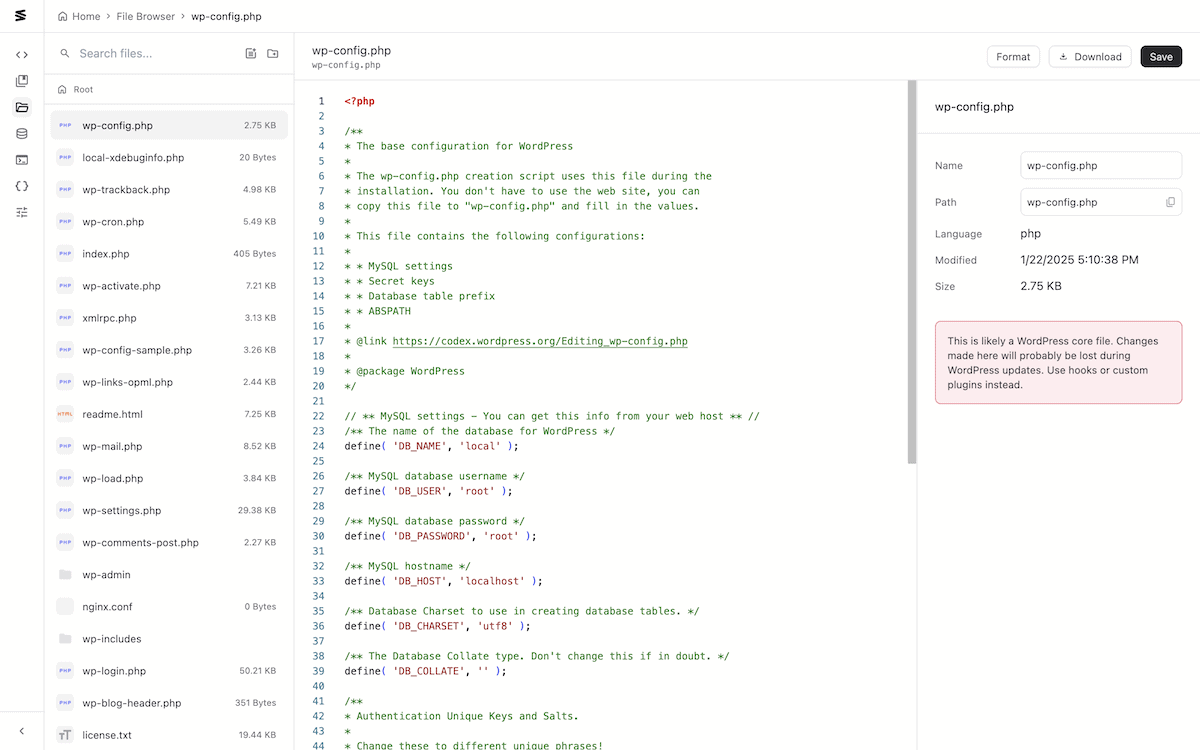The height and width of the screenshot is (750, 1200).
Task: Click the new folder icon
Action: [273, 54]
